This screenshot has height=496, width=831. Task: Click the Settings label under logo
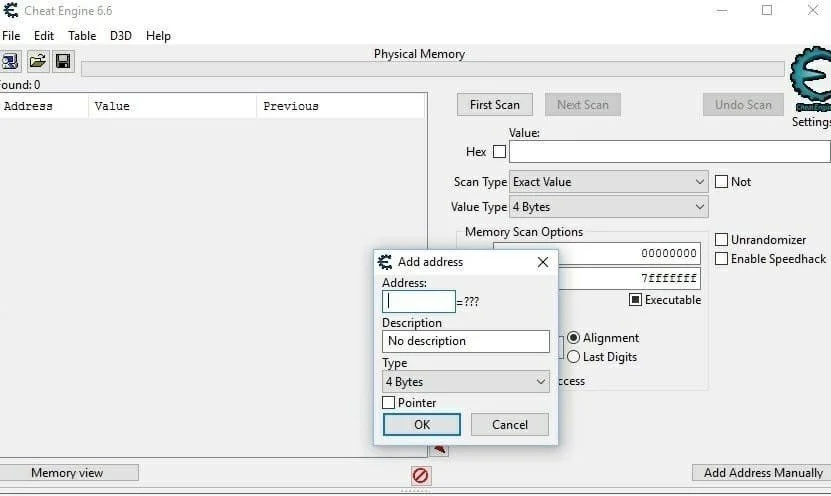pos(811,122)
